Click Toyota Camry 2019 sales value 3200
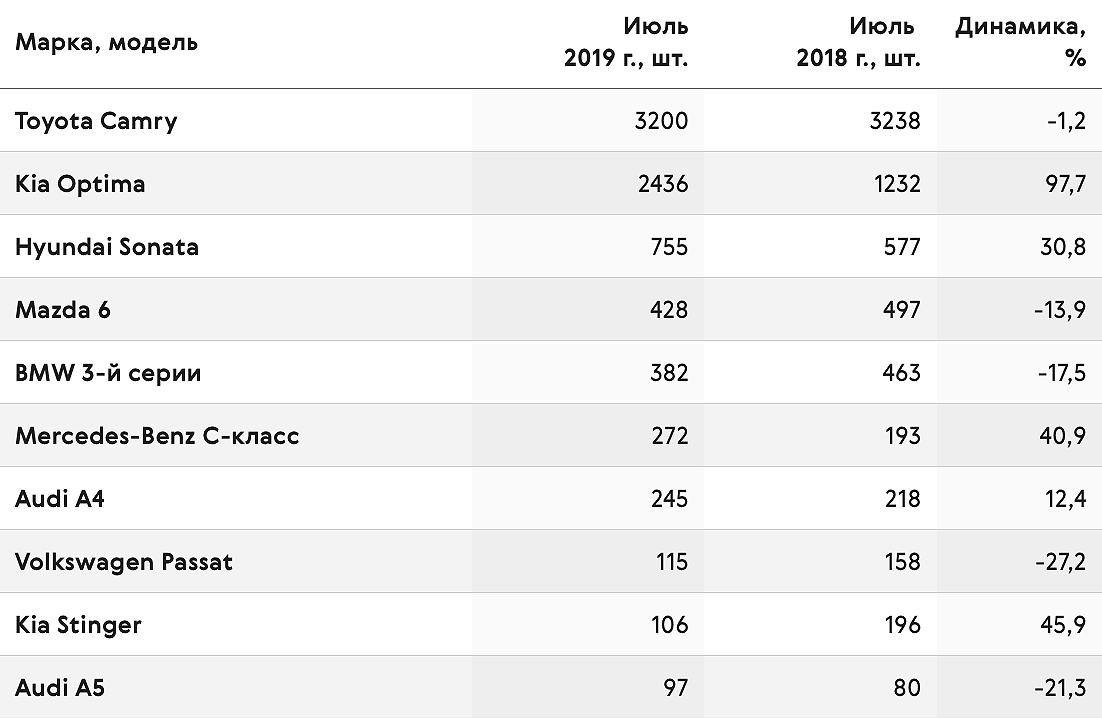This screenshot has width=1102, height=719. pos(661,121)
